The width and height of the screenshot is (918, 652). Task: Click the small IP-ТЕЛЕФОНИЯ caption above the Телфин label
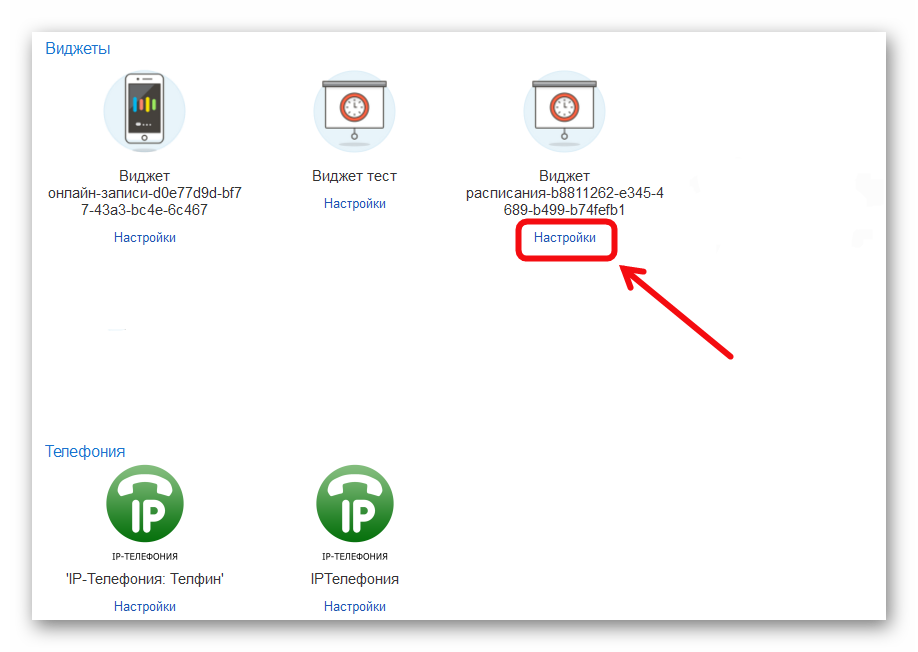click(145, 556)
